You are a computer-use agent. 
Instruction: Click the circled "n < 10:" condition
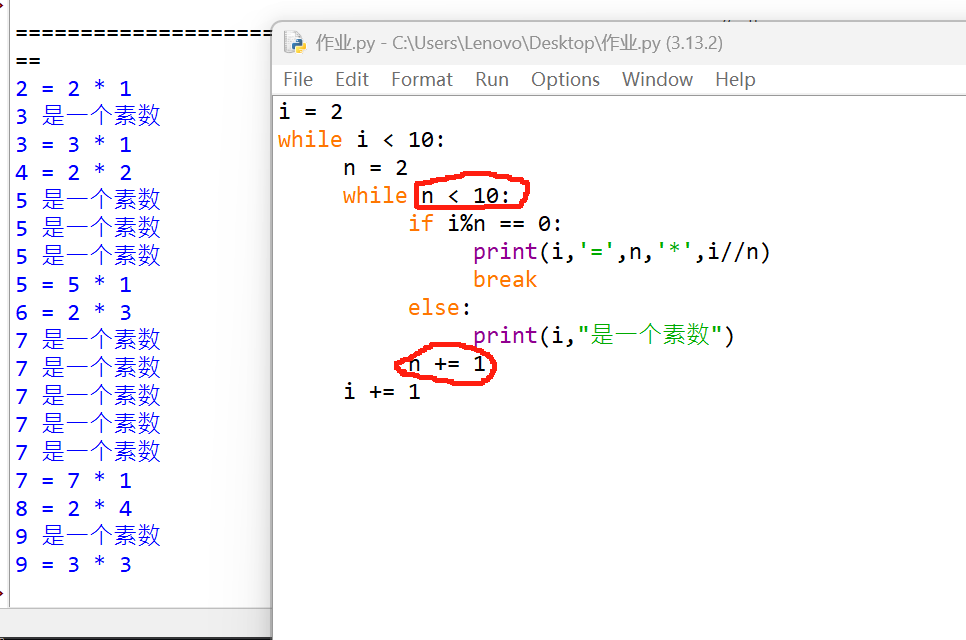coord(465,195)
